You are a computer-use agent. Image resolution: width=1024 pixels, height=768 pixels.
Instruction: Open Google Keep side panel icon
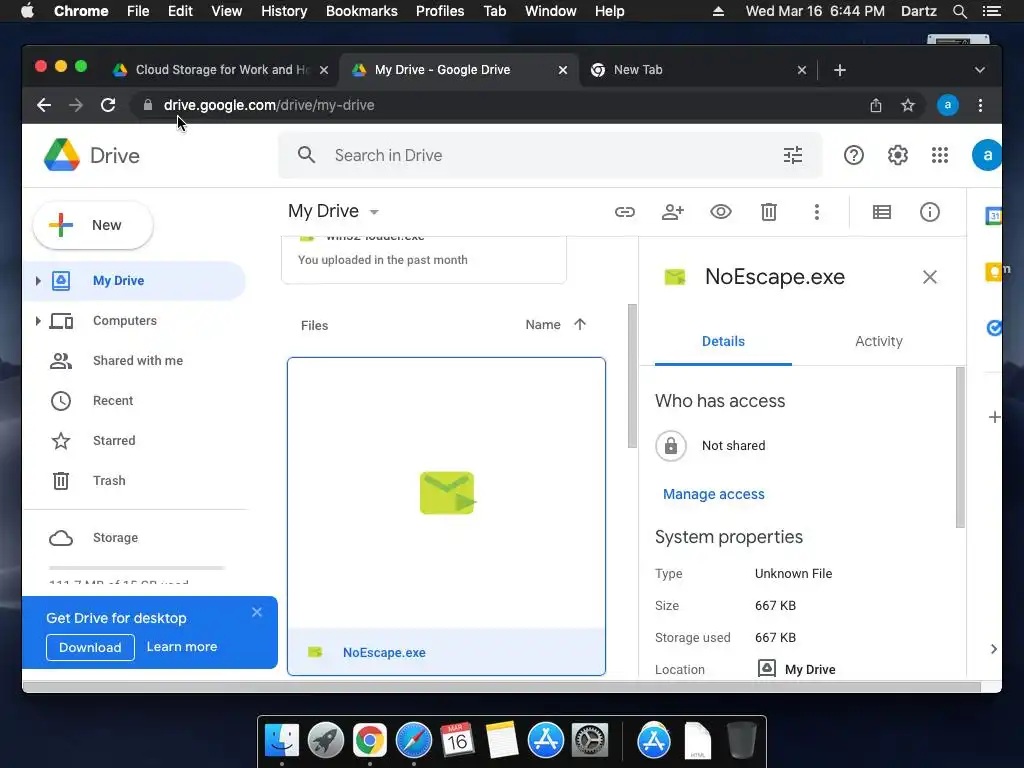tap(993, 271)
